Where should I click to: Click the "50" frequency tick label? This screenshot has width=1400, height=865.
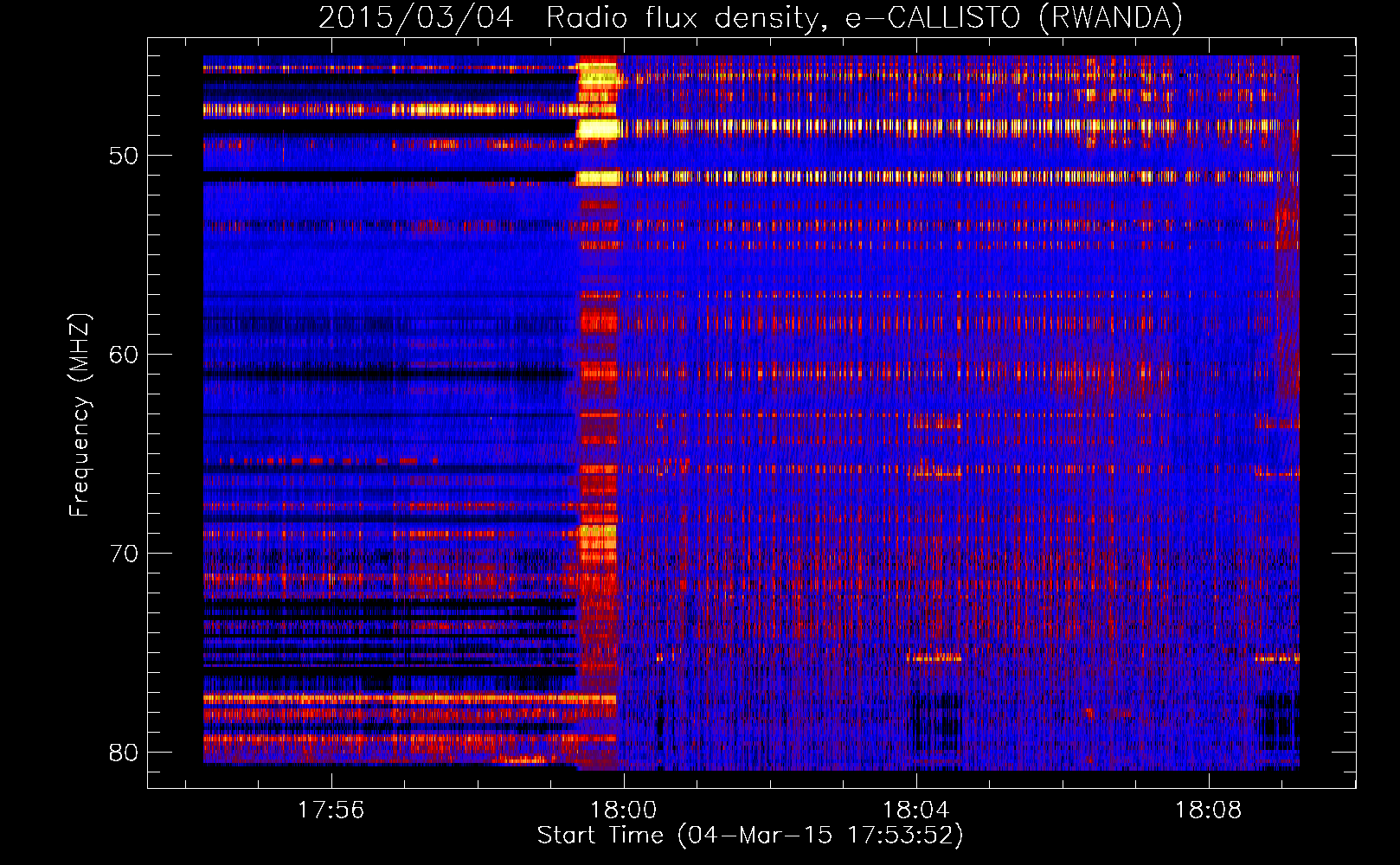click(x=124, y=156)
